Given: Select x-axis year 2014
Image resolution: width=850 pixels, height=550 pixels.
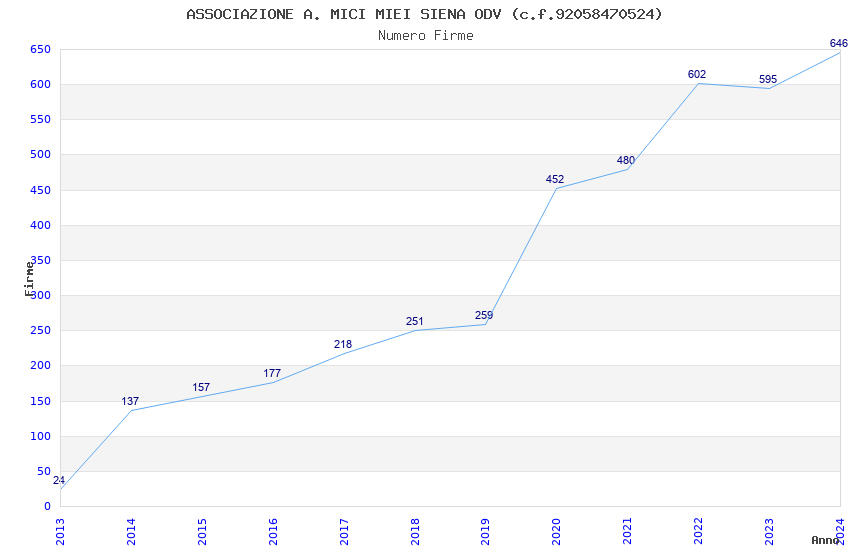Looking at the screenshot, I should 131,532.
